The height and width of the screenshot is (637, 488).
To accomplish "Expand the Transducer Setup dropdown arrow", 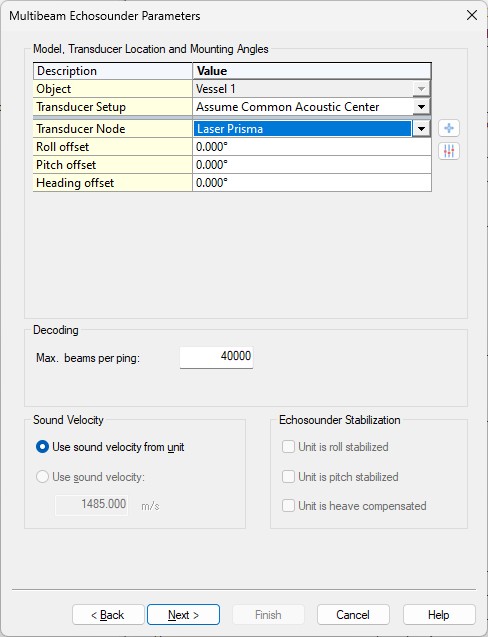I will [x=421, y=107].
